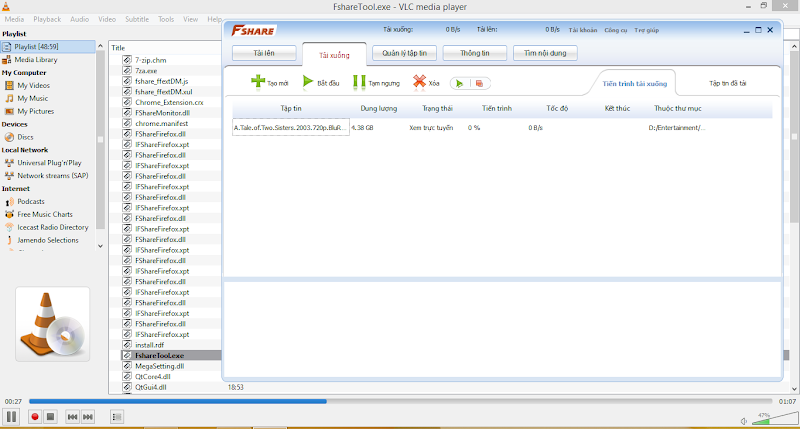Open Công cụ menu in Fshare

coord(616,30)
